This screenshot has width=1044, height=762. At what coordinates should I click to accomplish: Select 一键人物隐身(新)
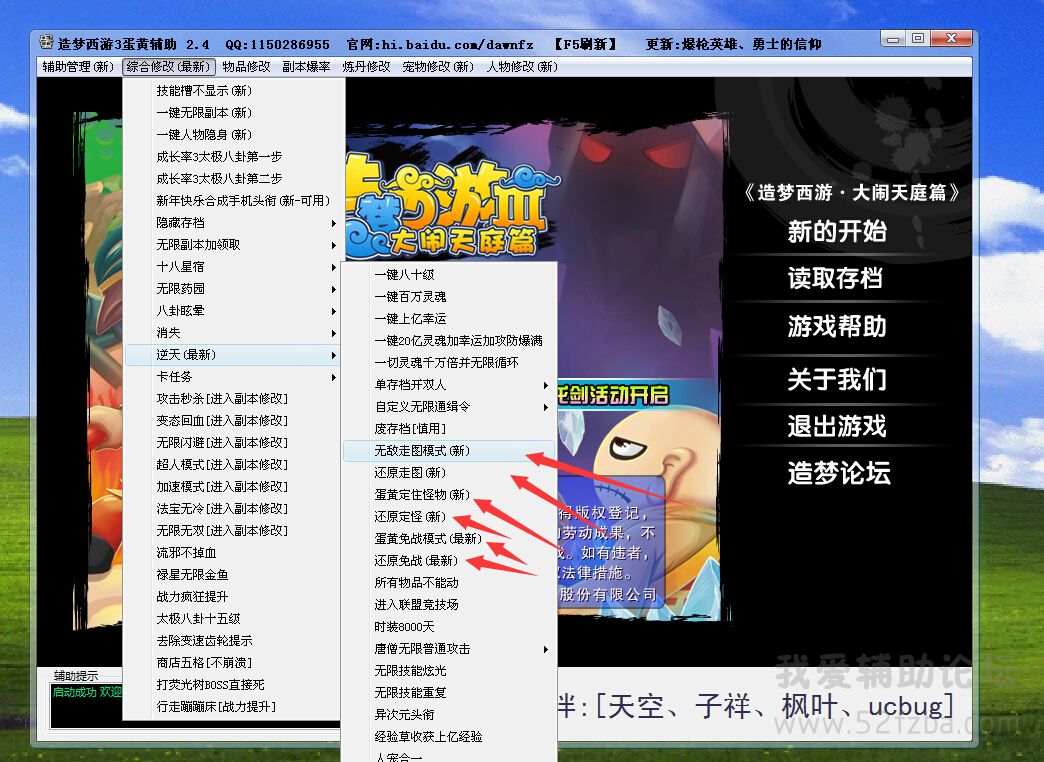click(232, 135)
